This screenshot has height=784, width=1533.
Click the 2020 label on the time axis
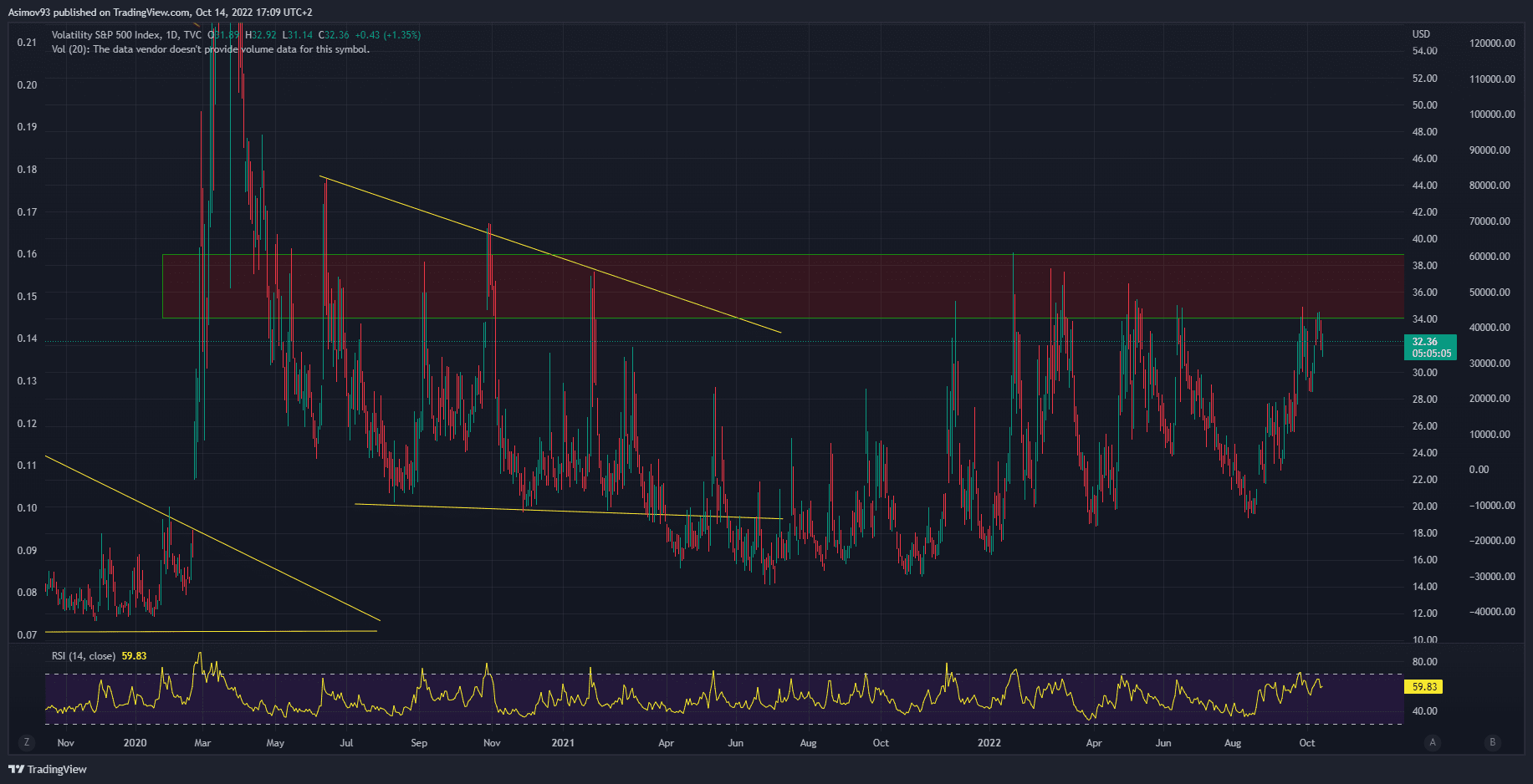tap(135, 743)
